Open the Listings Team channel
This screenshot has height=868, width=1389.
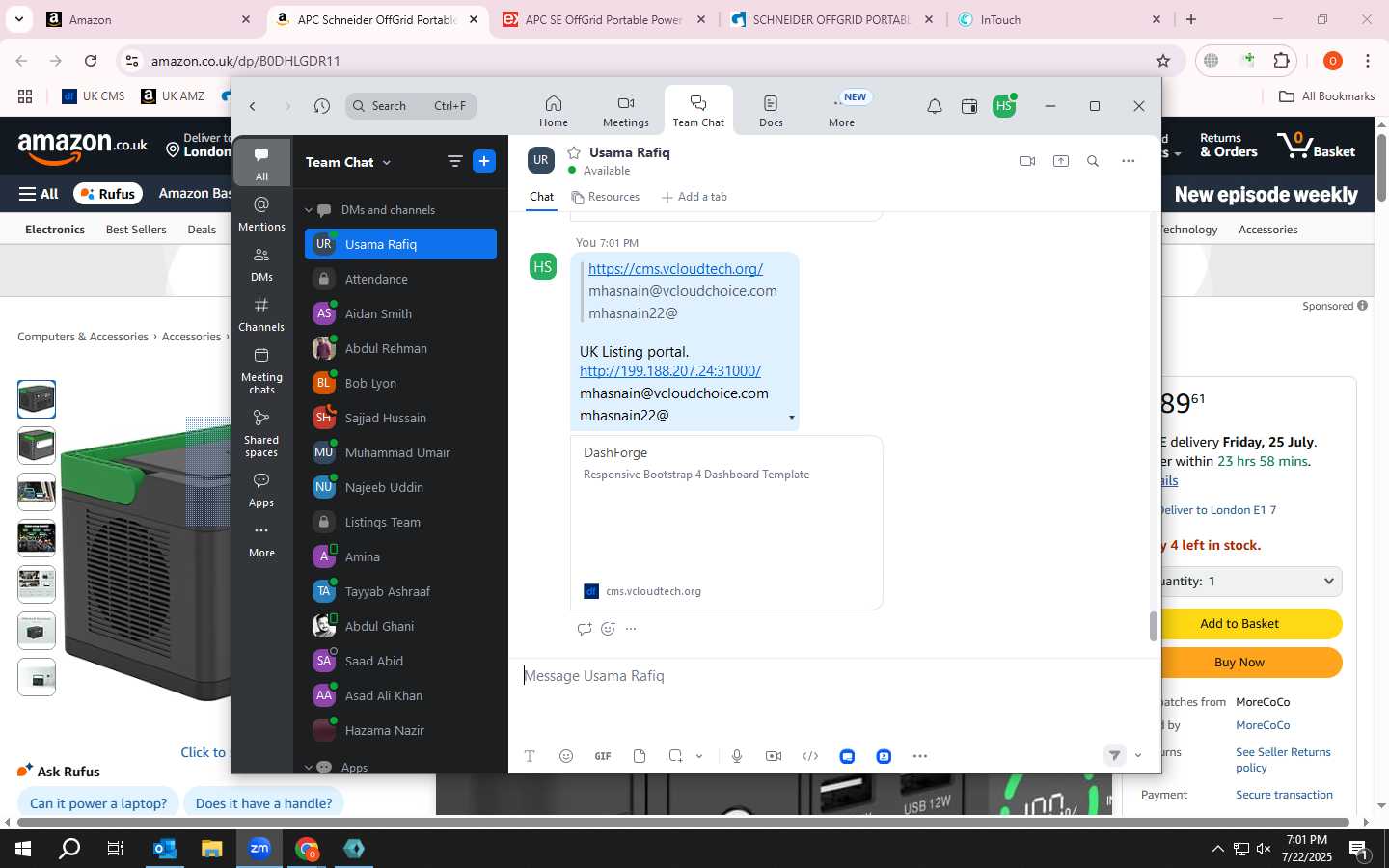point(400,522)
